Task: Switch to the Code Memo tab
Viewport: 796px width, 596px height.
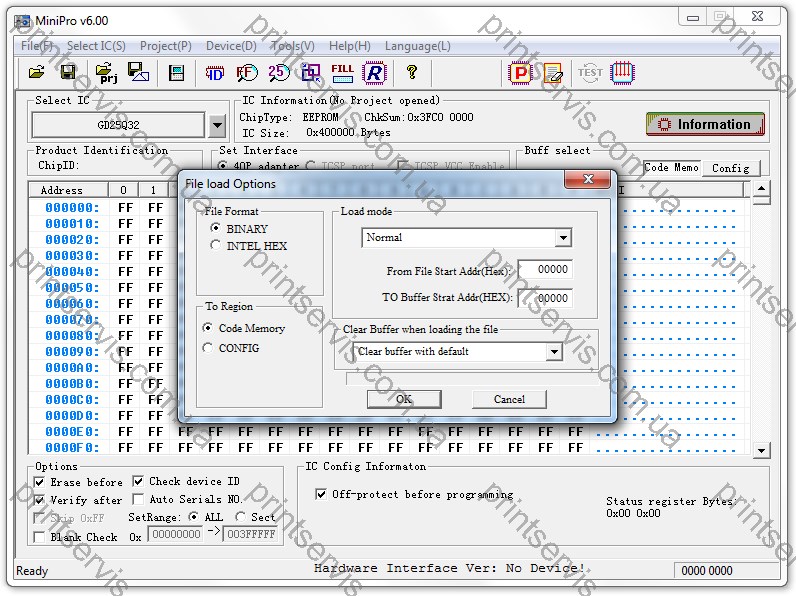Action: tap(671, 168)
